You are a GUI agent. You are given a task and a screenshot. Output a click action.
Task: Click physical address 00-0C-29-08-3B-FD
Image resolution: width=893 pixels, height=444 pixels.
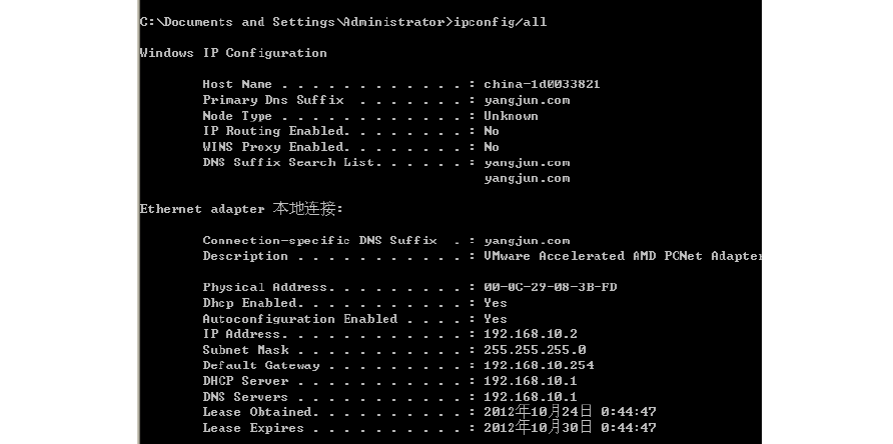coord(549,287)
